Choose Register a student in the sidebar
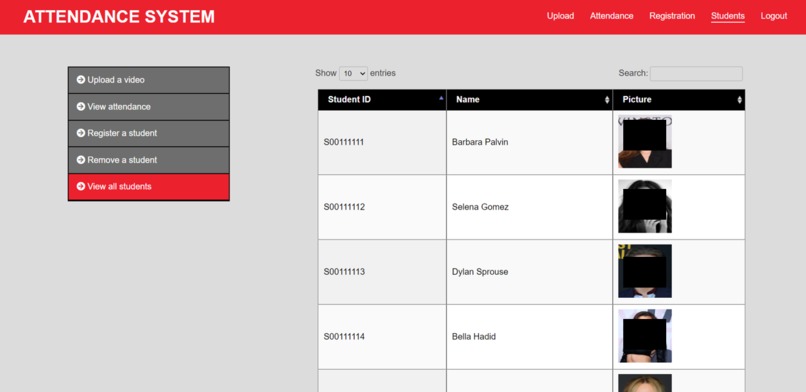The width and height of the screenshot is (806, 392). (x=149, y=134)
